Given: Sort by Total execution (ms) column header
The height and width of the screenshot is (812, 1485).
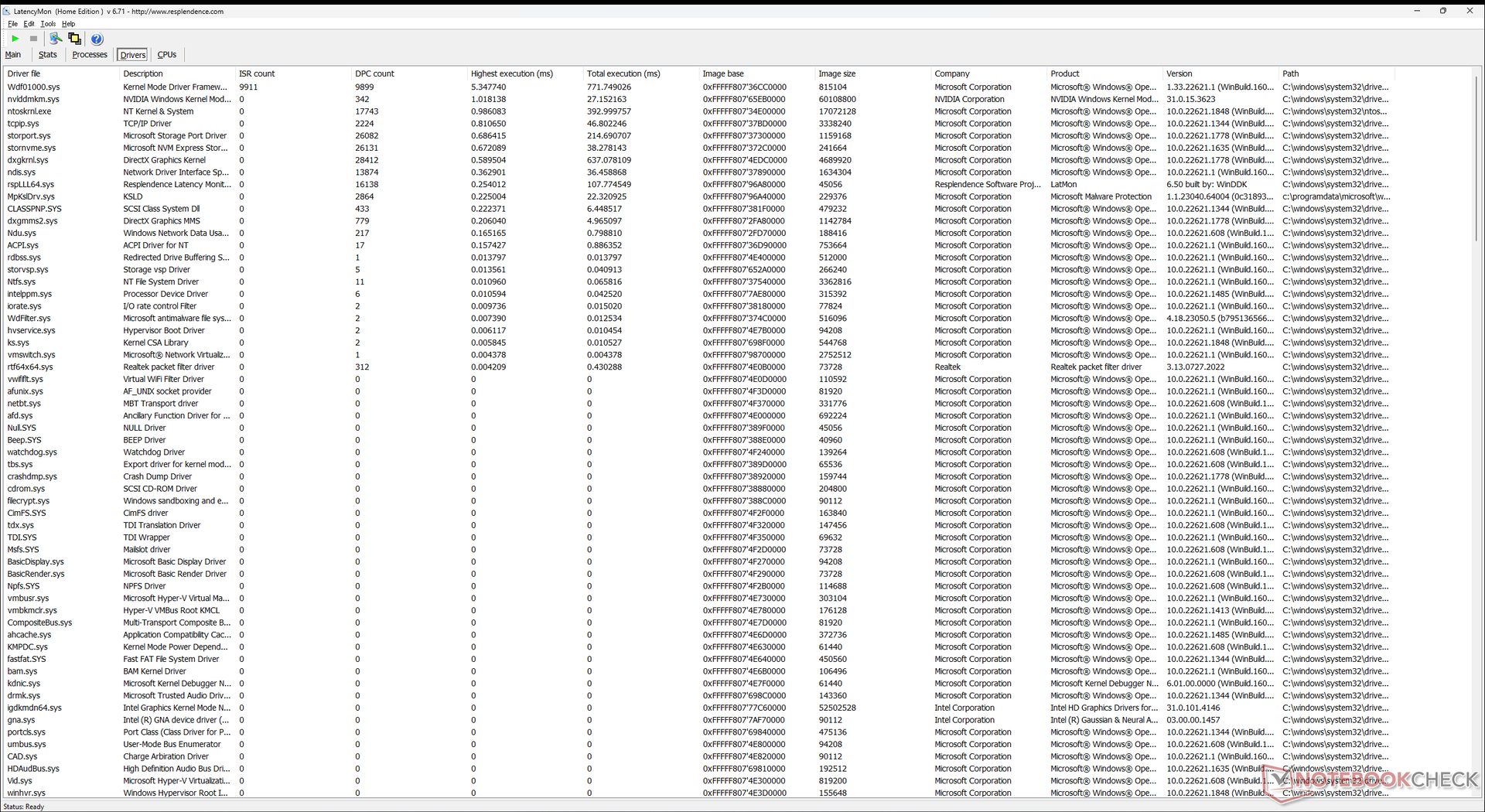Looking at the screenshot, I should 642,73.
